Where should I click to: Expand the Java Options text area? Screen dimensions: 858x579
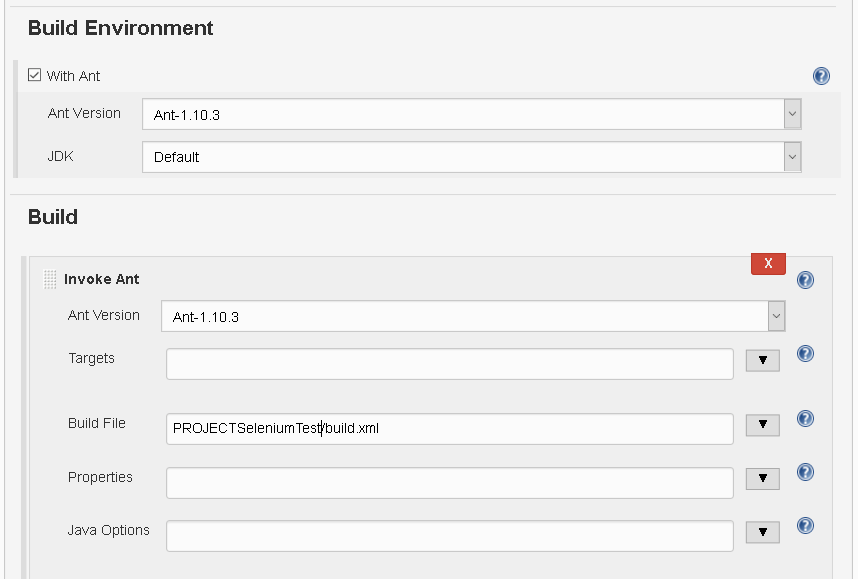coord(762,532)
